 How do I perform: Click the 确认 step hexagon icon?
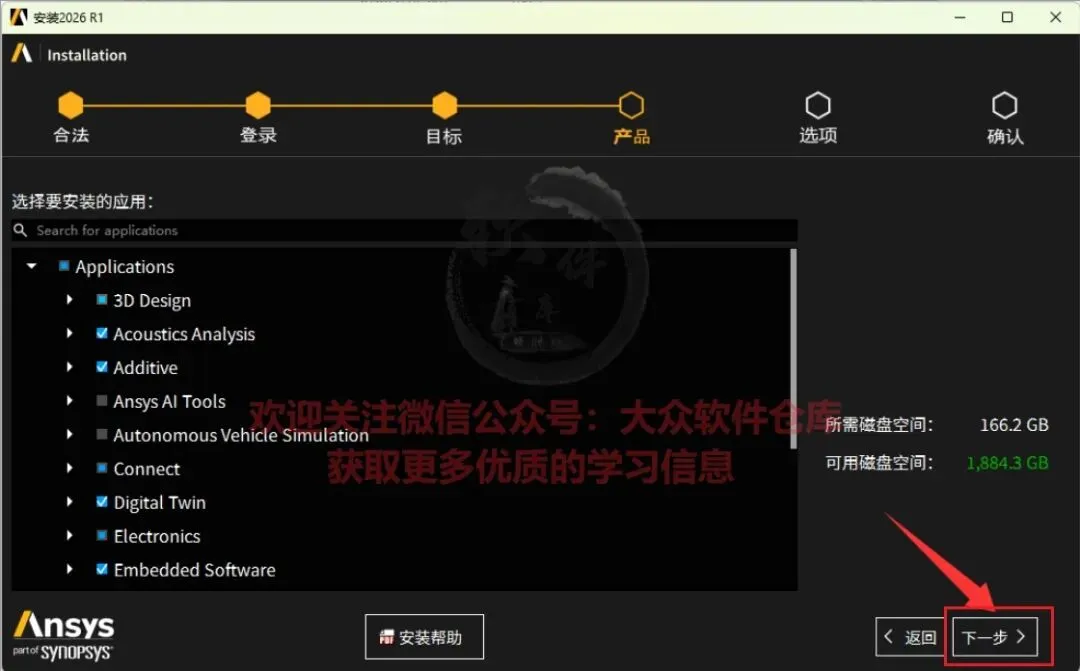pos(1004,105)
